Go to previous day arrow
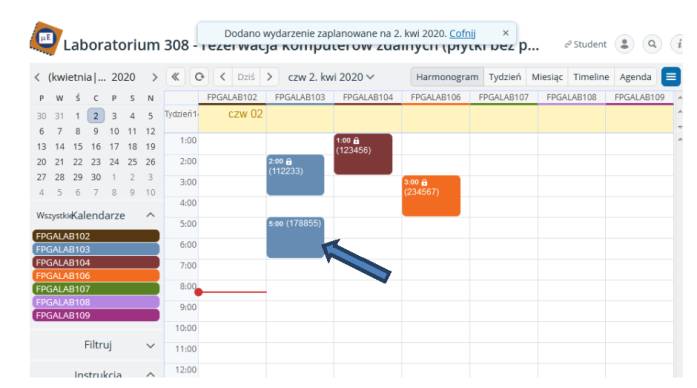 pyautogui.click(x=223, y=77)
